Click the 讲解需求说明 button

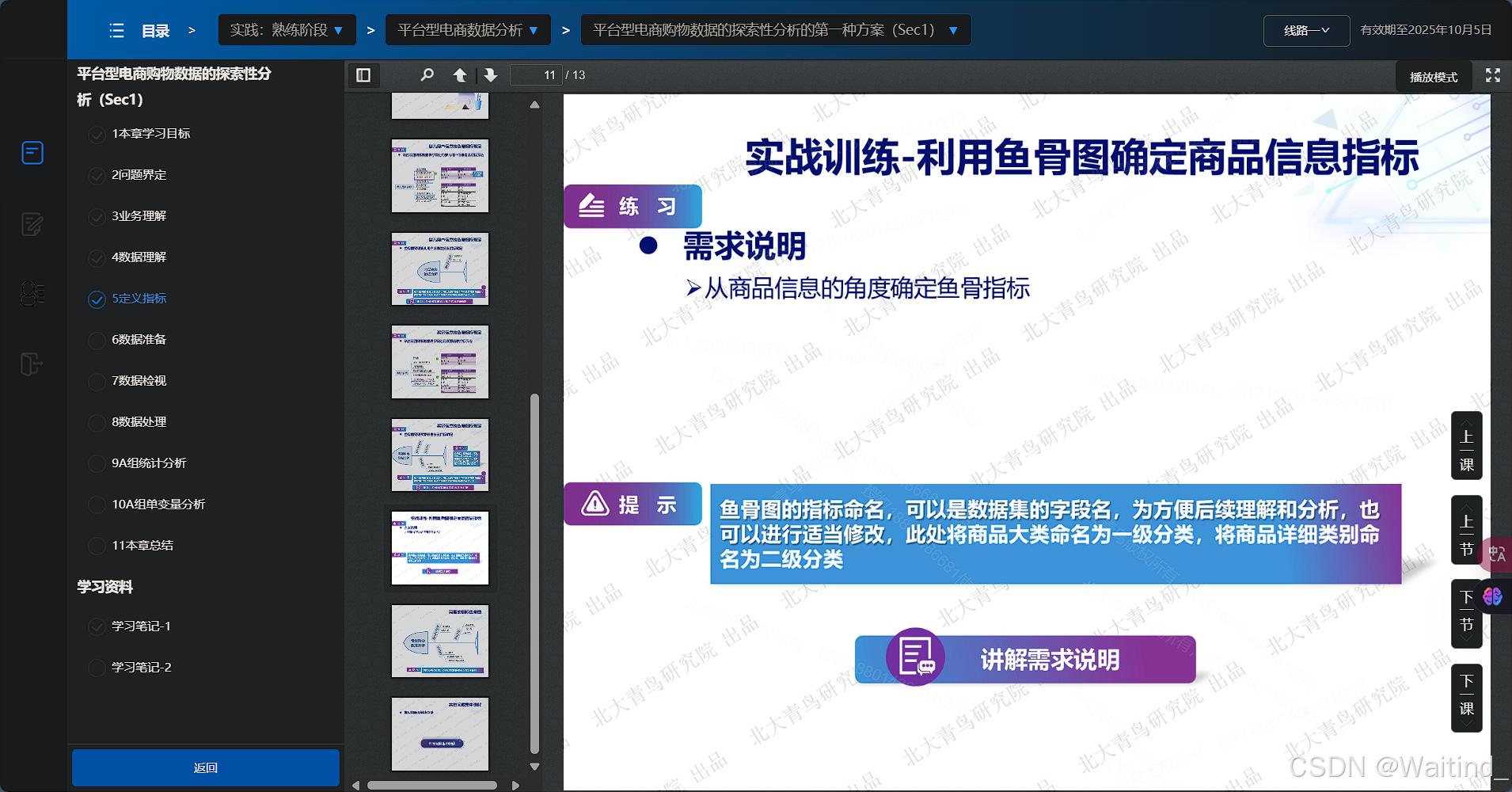[x=1025, y=659]
